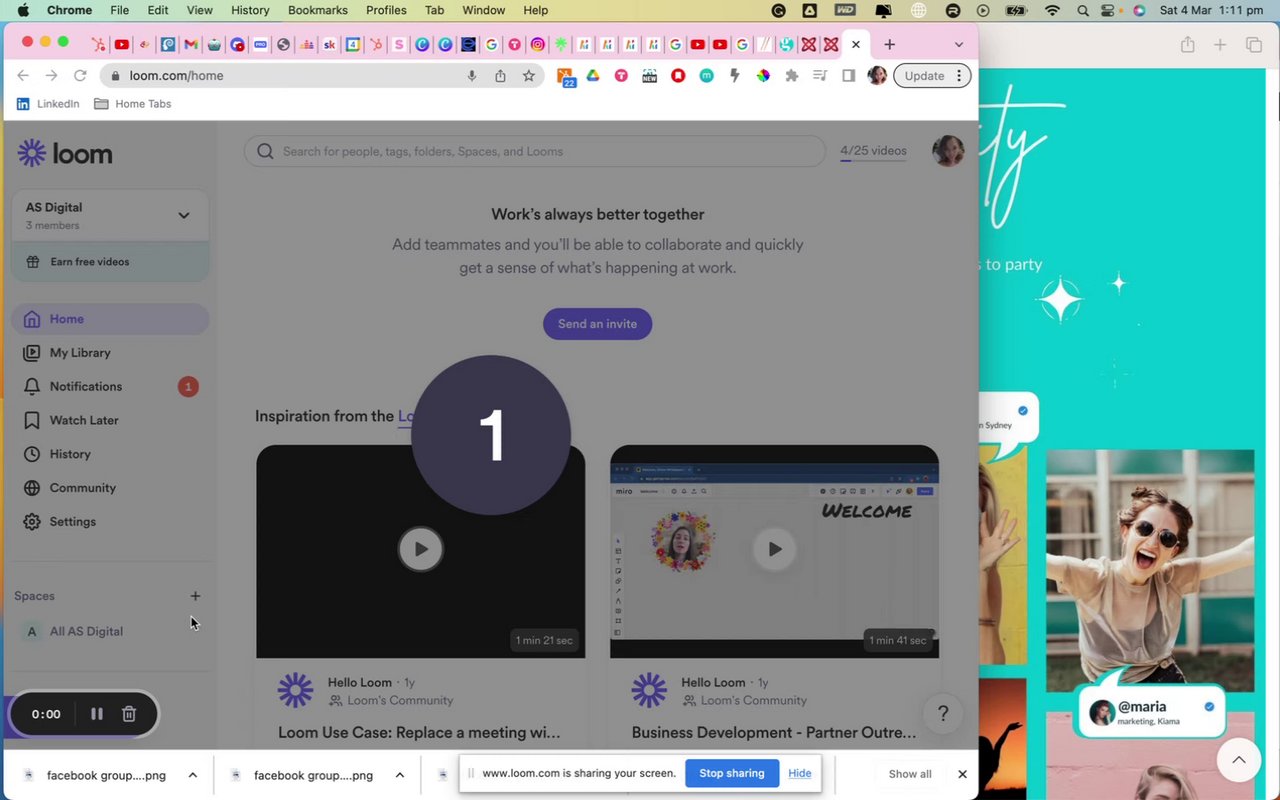The image size is (1280, 800).
Task: Bookmark this page with star icon
Action: pyautogui.click(x=528, y=76)
